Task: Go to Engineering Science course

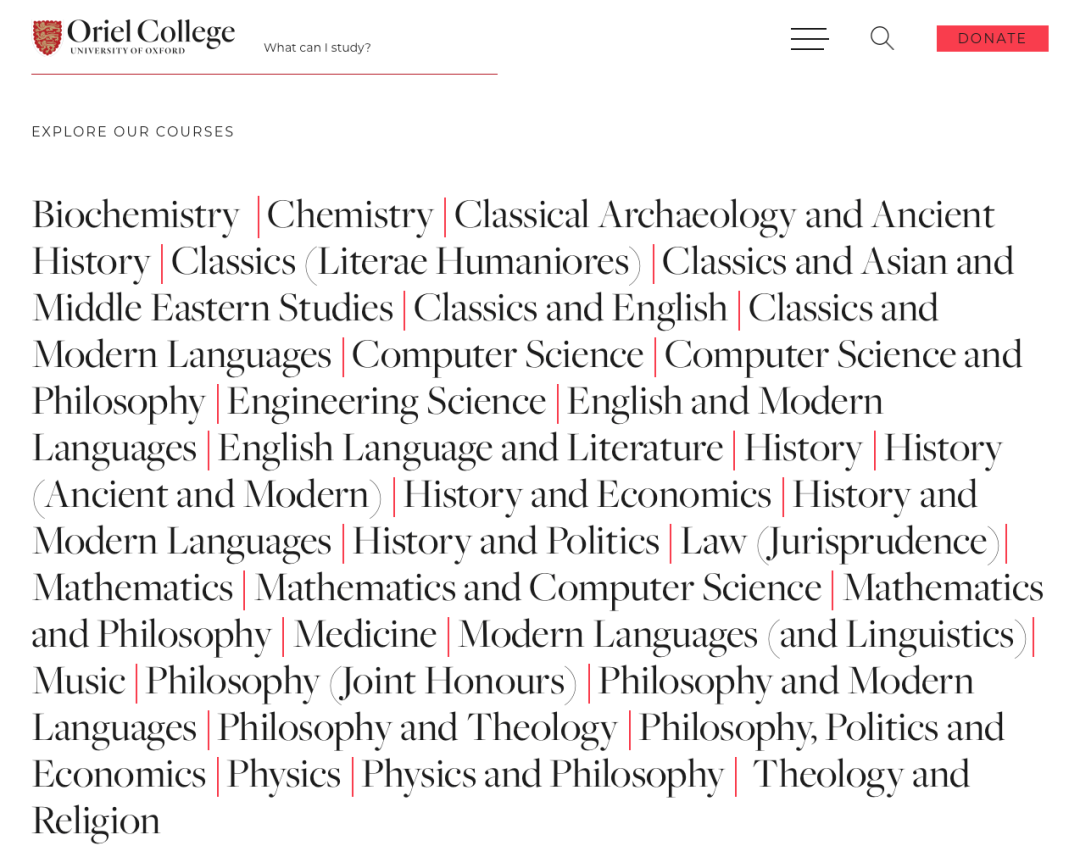Action: coord(386,401)
